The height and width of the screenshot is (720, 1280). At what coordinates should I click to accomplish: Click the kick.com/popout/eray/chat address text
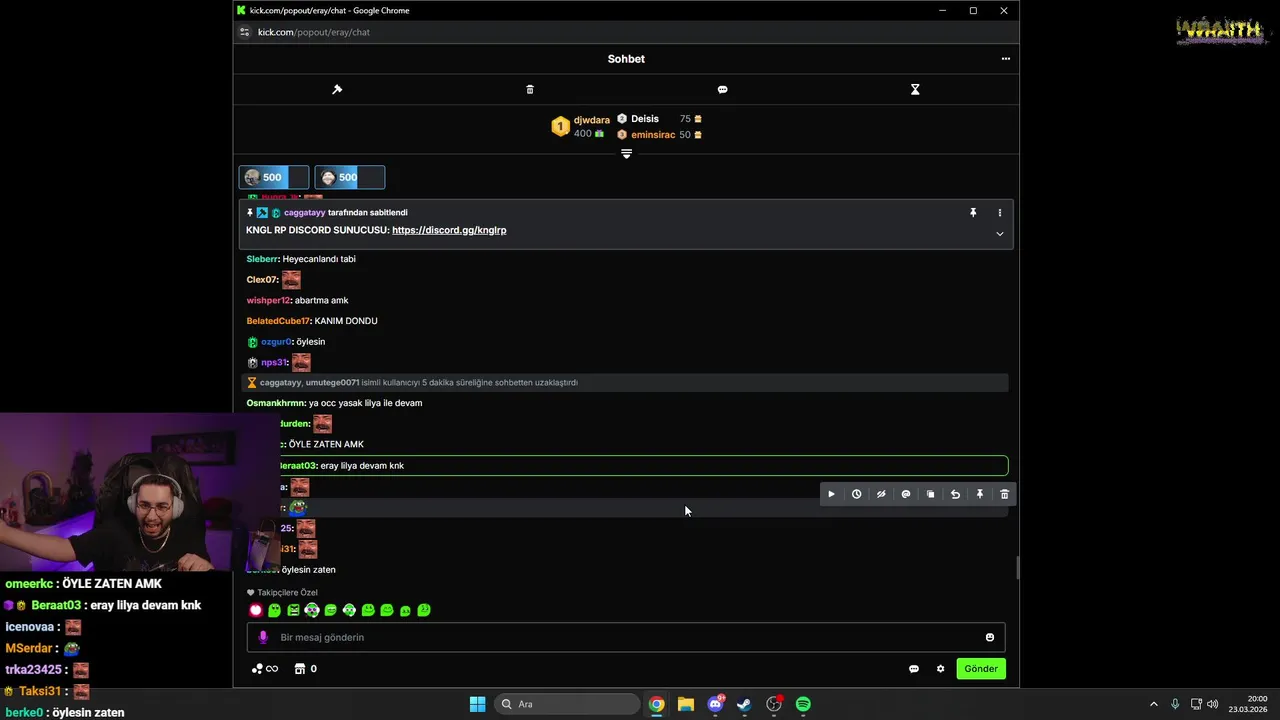click(314, 32)
